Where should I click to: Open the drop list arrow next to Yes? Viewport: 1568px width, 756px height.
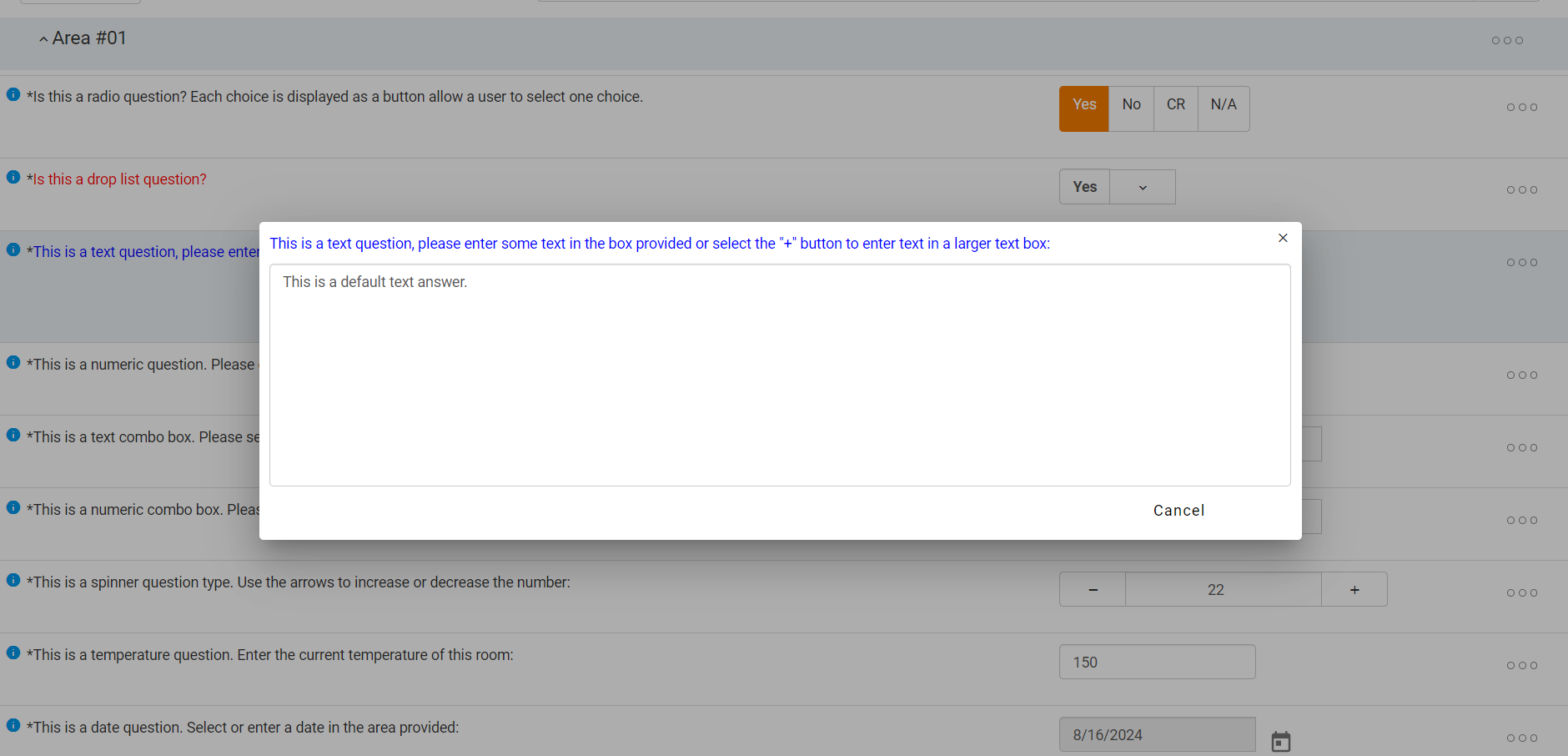click(x=1143, y=187)
